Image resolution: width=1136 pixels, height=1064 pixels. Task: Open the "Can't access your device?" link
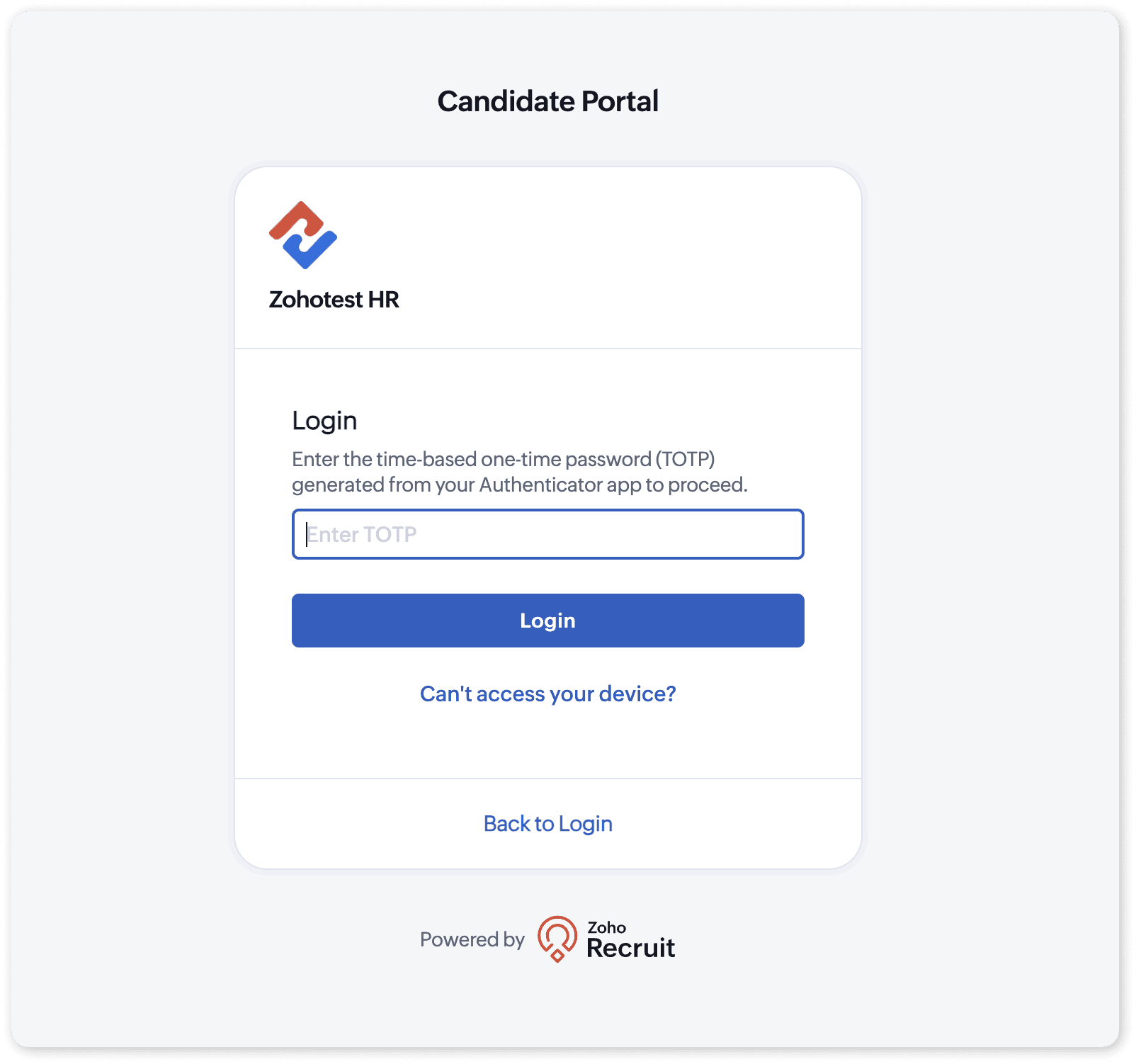547,694
